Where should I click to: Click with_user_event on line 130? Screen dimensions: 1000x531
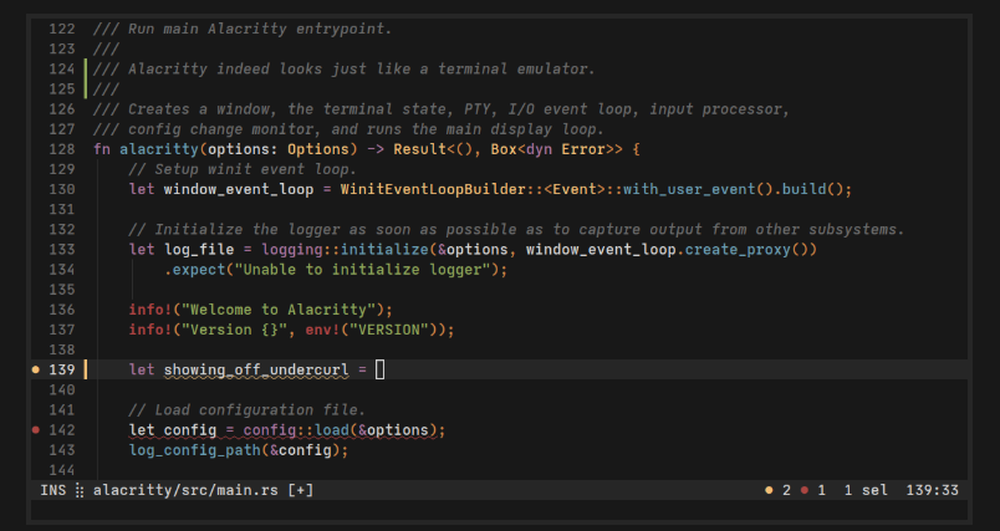click(x=689, y=189)
